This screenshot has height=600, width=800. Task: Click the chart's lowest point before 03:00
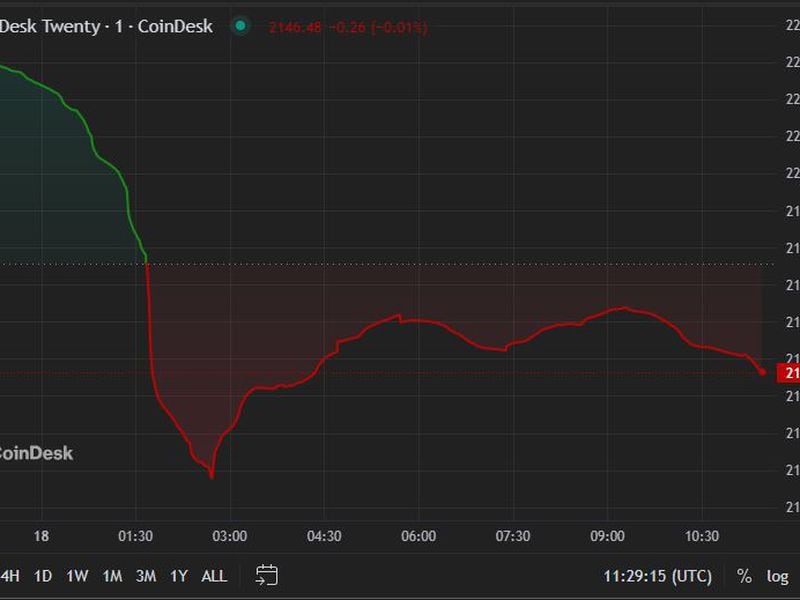click(x=212, y=476)
